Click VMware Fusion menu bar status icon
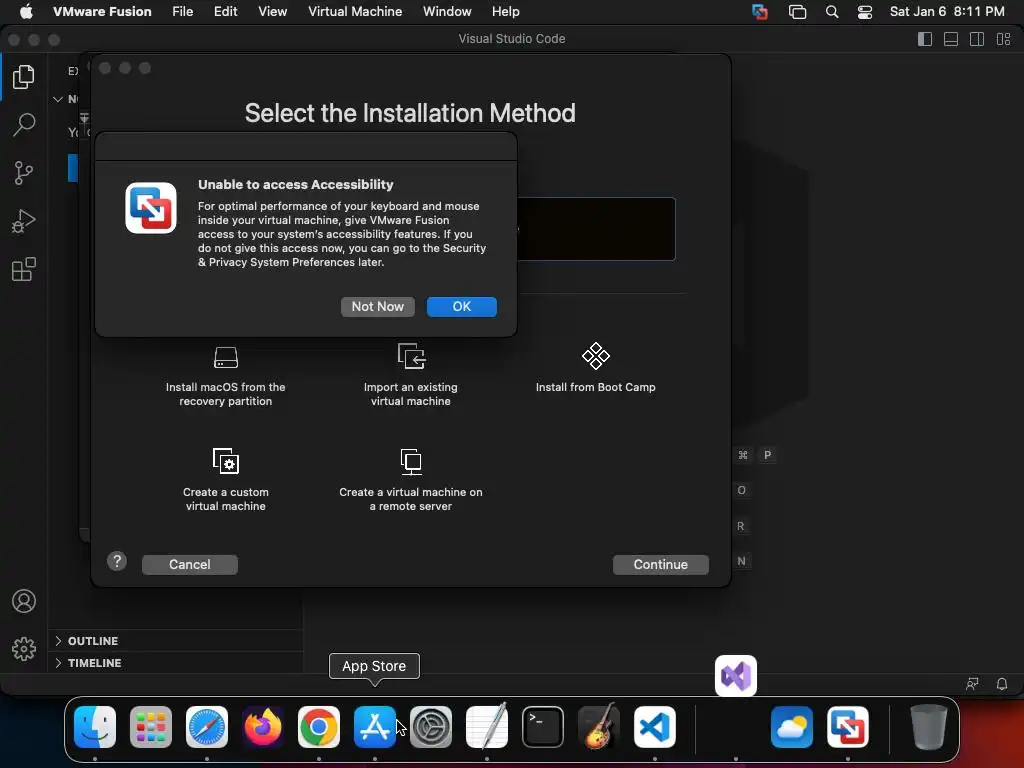 click(760, 12)
